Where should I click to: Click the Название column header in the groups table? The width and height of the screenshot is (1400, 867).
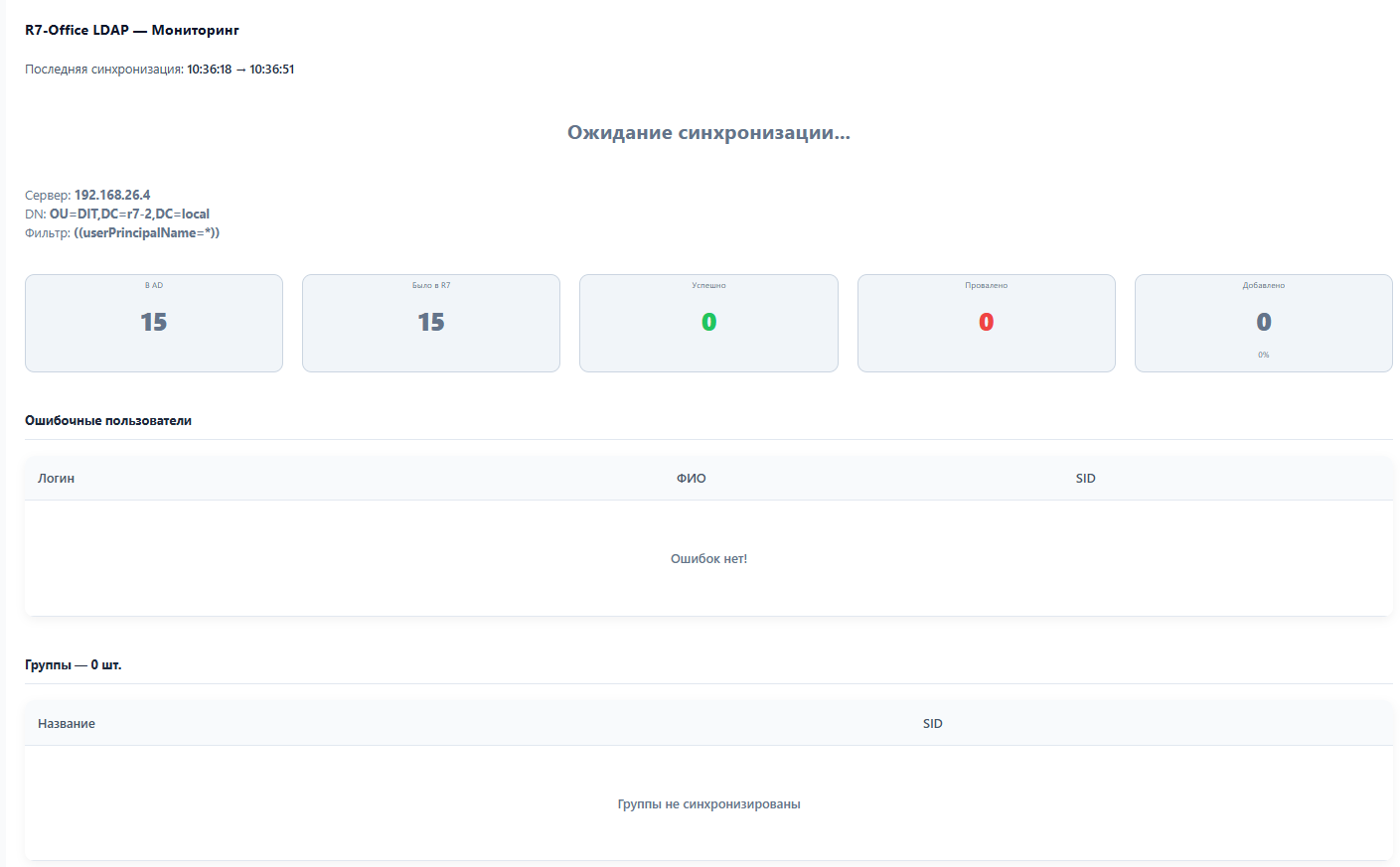[67, 724]
